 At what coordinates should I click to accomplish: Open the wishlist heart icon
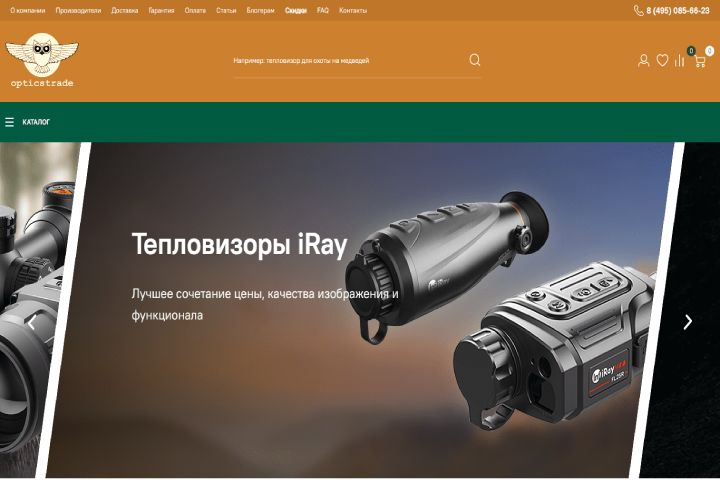tap(662, 60)
